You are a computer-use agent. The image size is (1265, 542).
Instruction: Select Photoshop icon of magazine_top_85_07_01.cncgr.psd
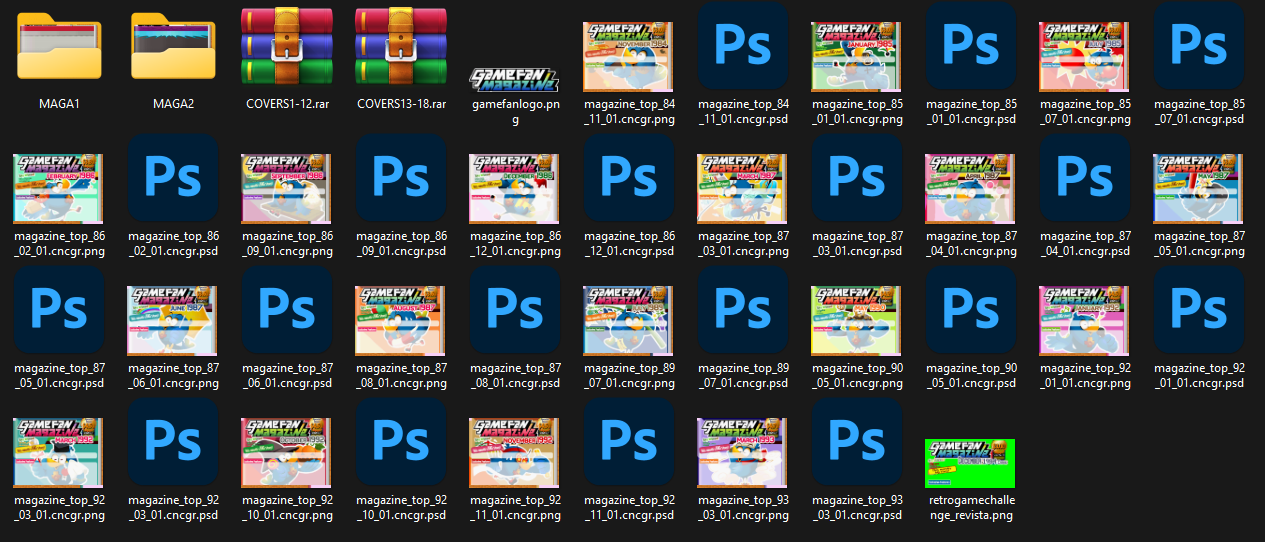pos(1199,47)
